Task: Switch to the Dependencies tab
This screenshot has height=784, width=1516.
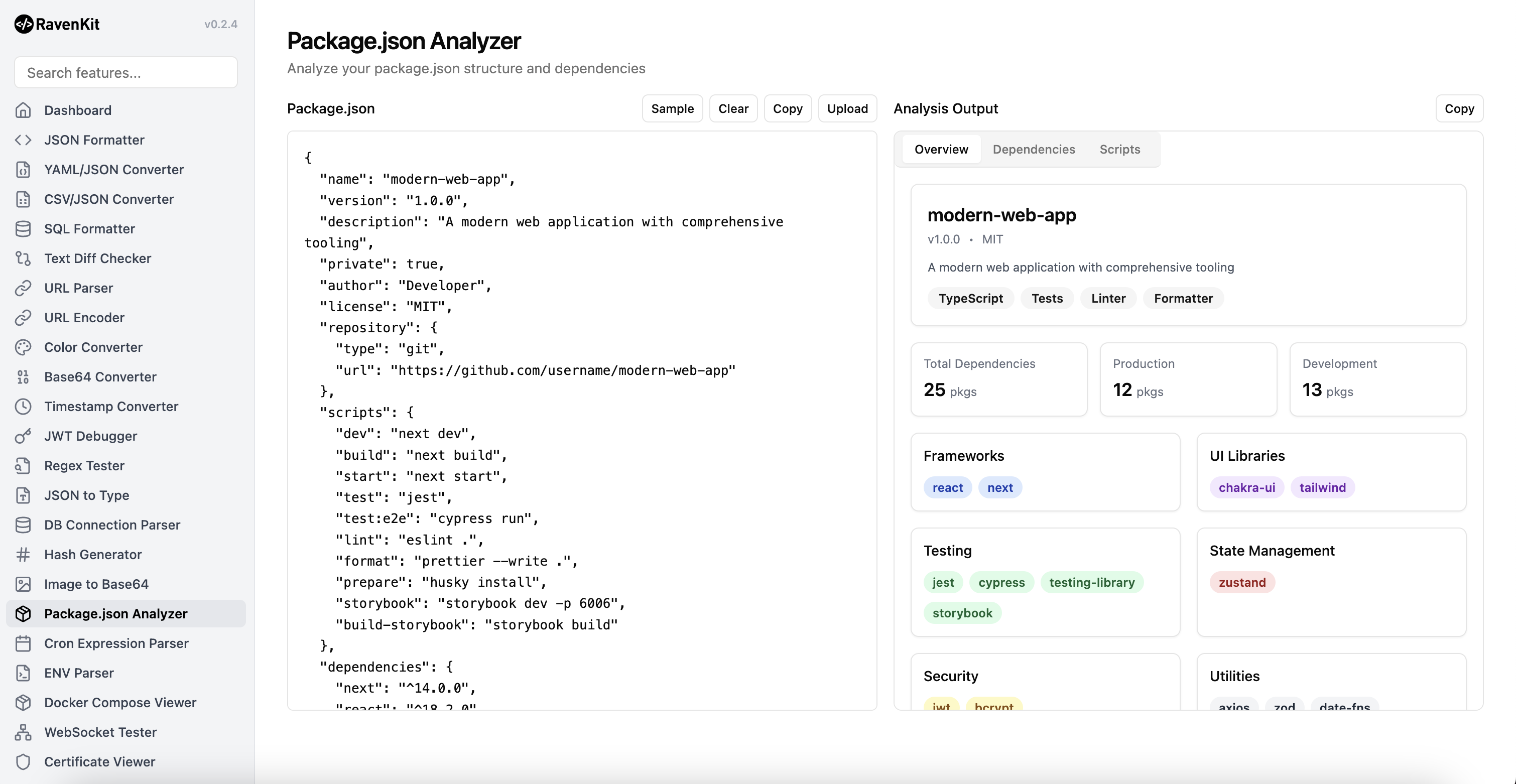Action: [1034, 150]
